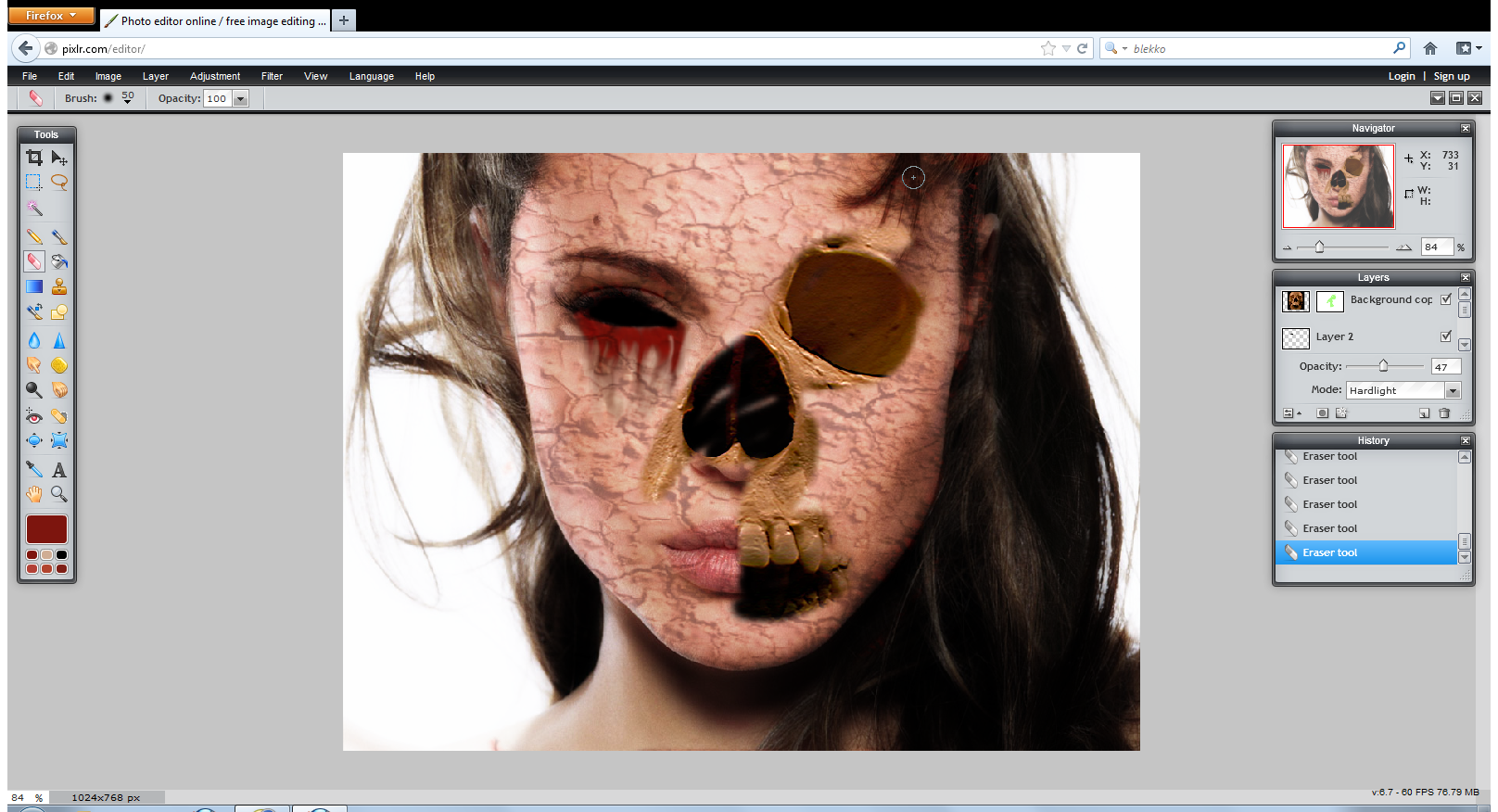The width and height of the screenshot is (1498, 812).
Task: Open the View menu
Action: coord(315,76)
